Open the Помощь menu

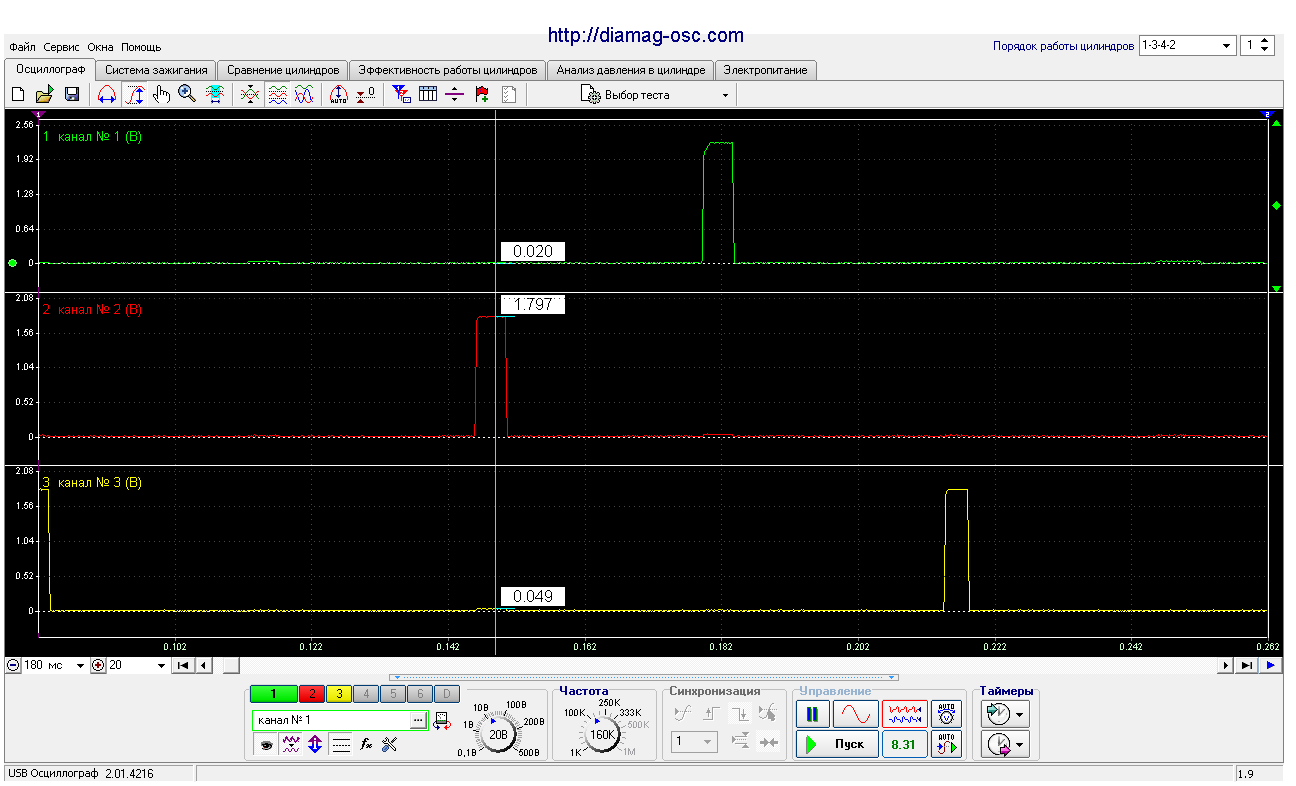coord(141,47)
